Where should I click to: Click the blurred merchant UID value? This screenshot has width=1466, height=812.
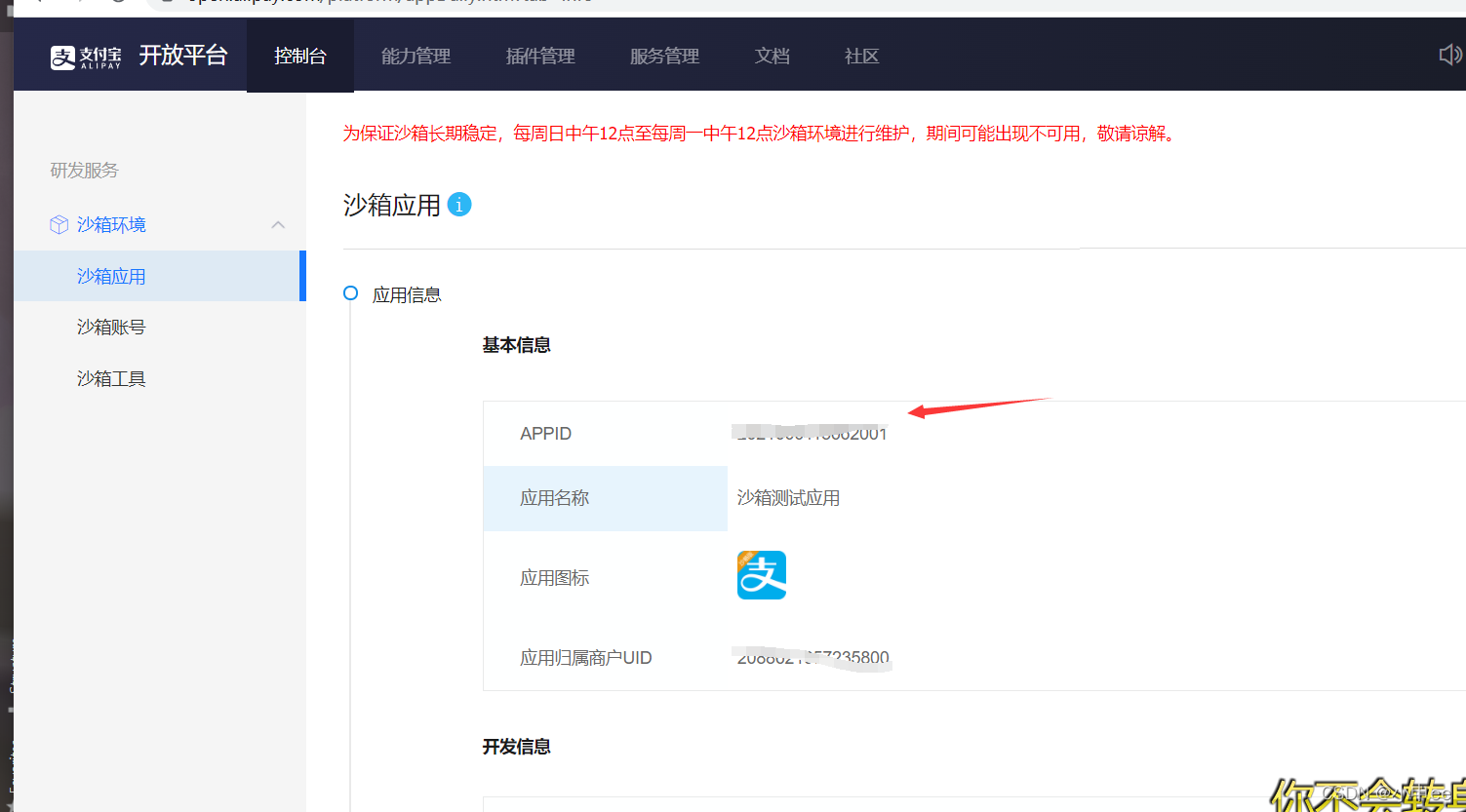[x=812, y=657]
